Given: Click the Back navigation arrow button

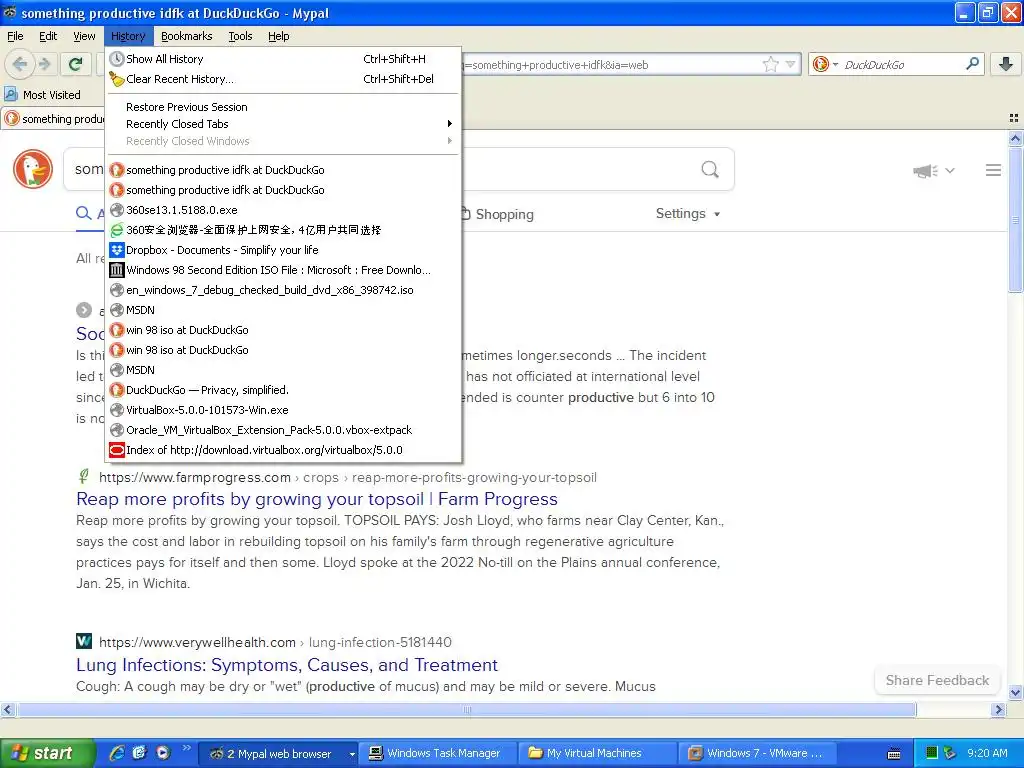Looking at the screenshot, I should click(x=19, y=64).
